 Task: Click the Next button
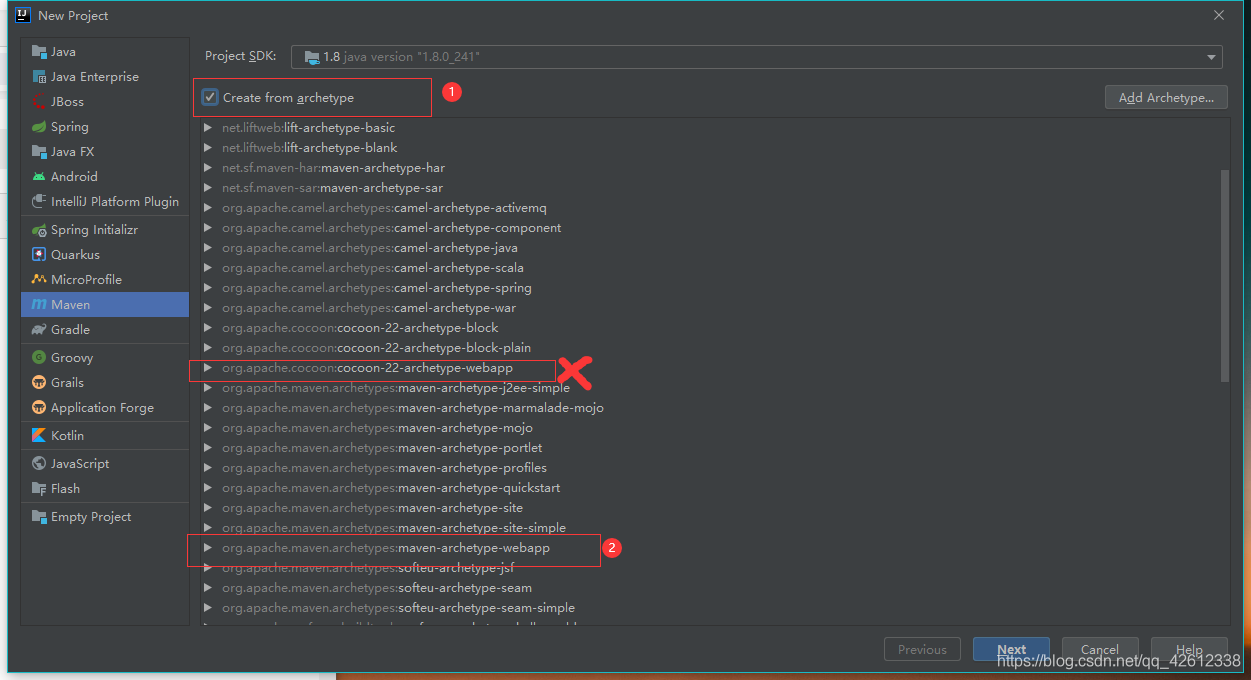point(1011,649)
